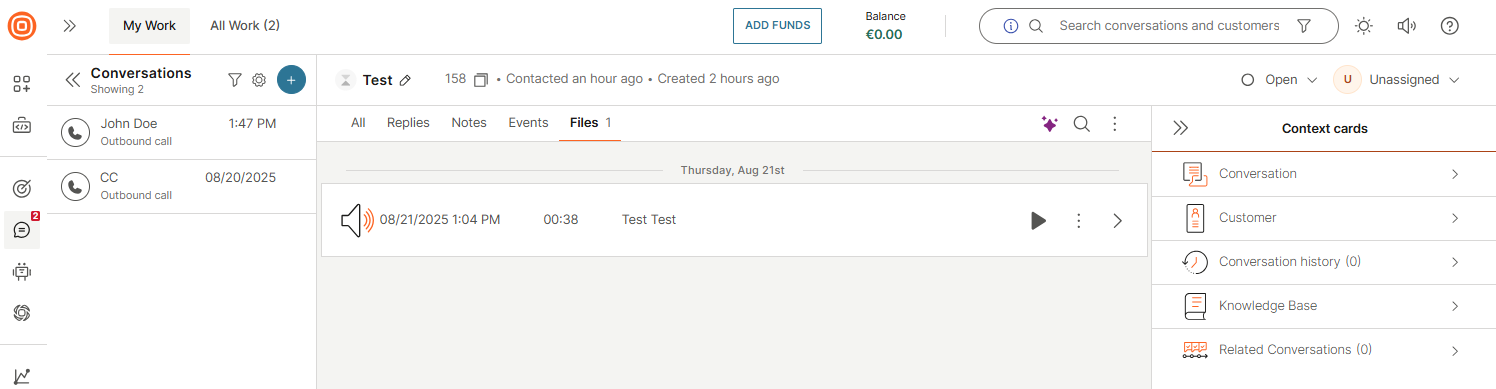Switch to the All Work (2) tab

pyautogui.click(x=245, y=26)
